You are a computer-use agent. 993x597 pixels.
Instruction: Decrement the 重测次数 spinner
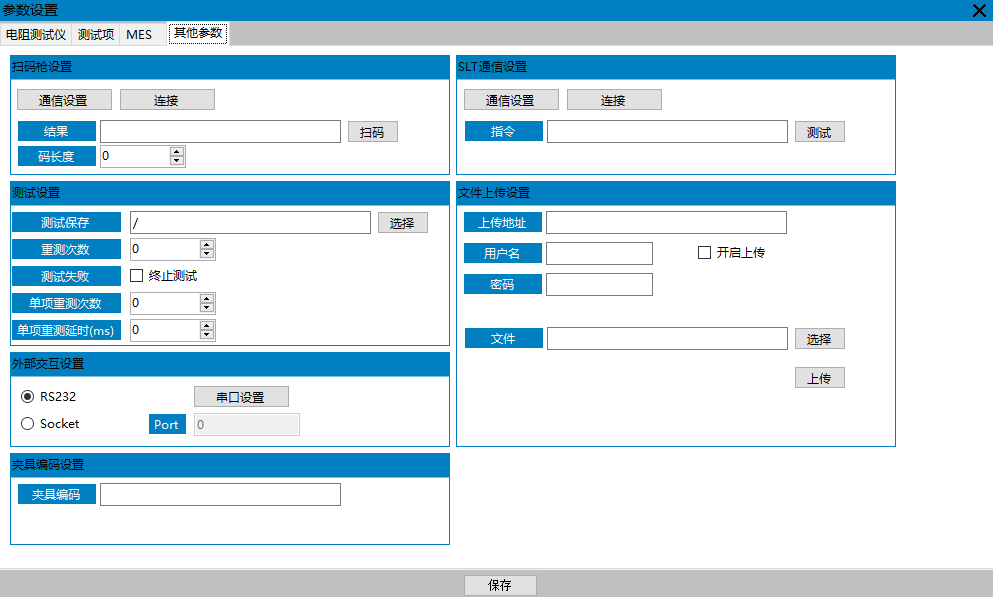pyautogui.click(x=207, y=254)
